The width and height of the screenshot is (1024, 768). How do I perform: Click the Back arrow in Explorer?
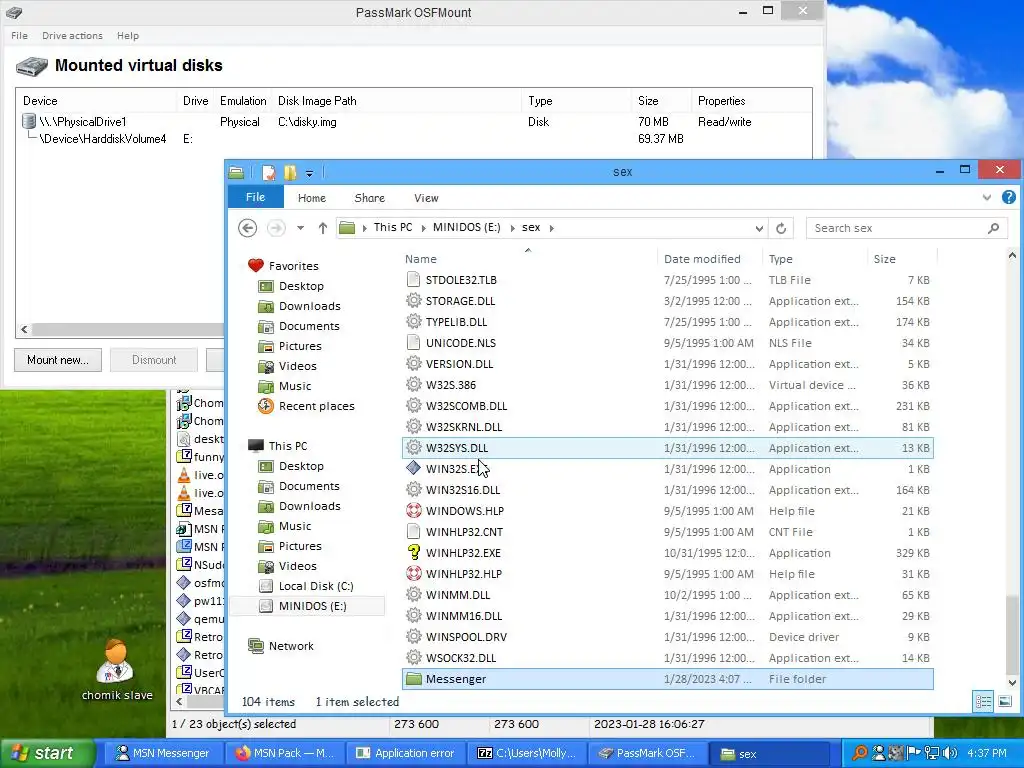(x=247, y=228)
